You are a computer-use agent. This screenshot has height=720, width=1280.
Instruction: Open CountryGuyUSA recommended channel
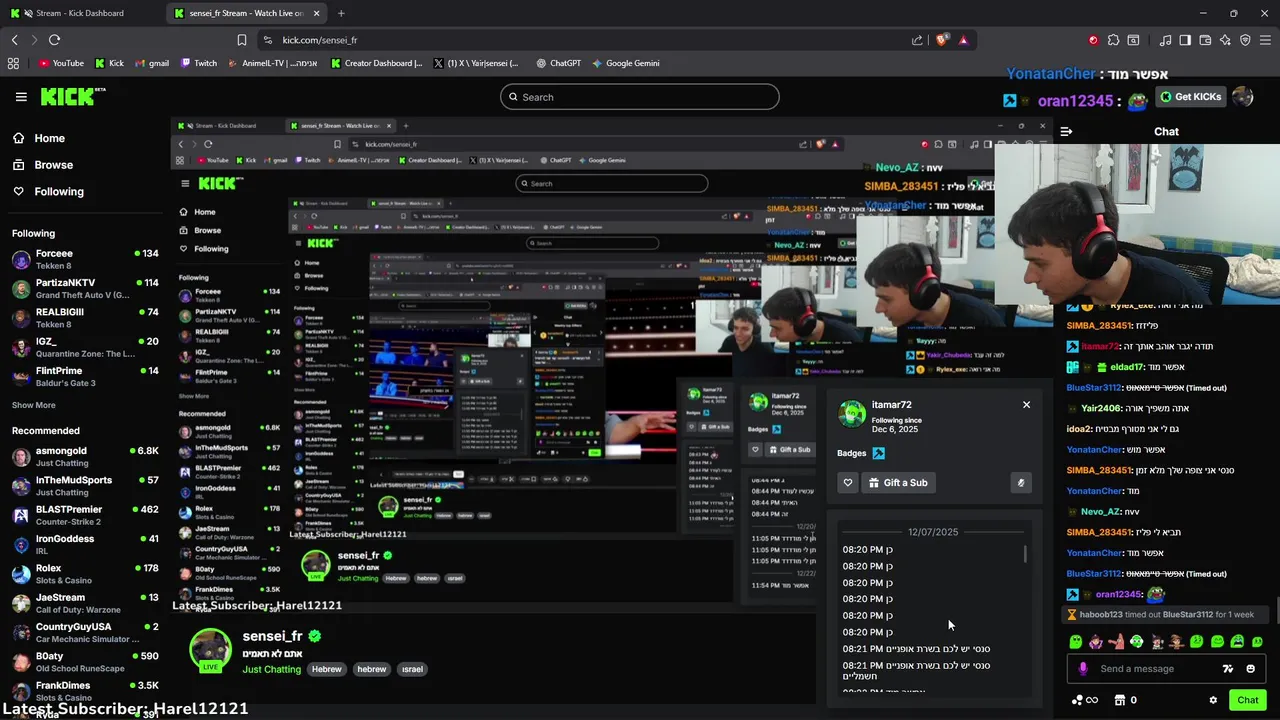(x=85, y=632)
